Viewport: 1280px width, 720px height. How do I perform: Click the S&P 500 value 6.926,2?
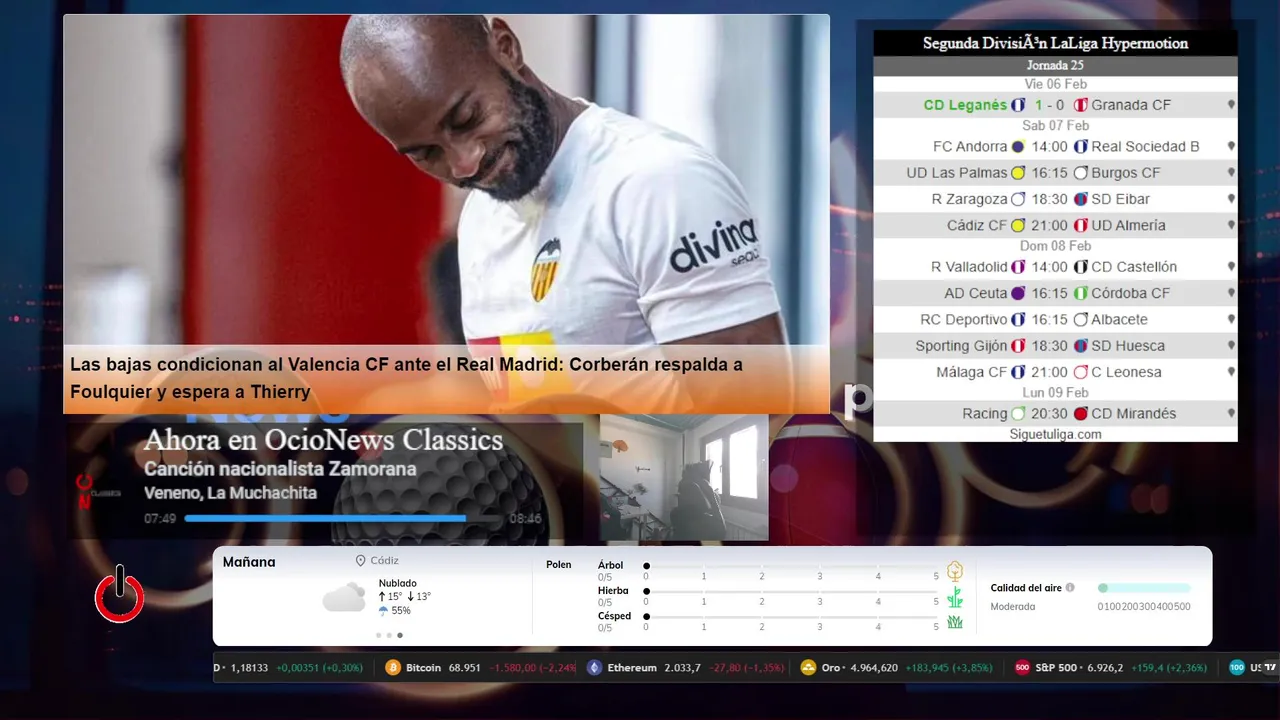[1103, 668]
